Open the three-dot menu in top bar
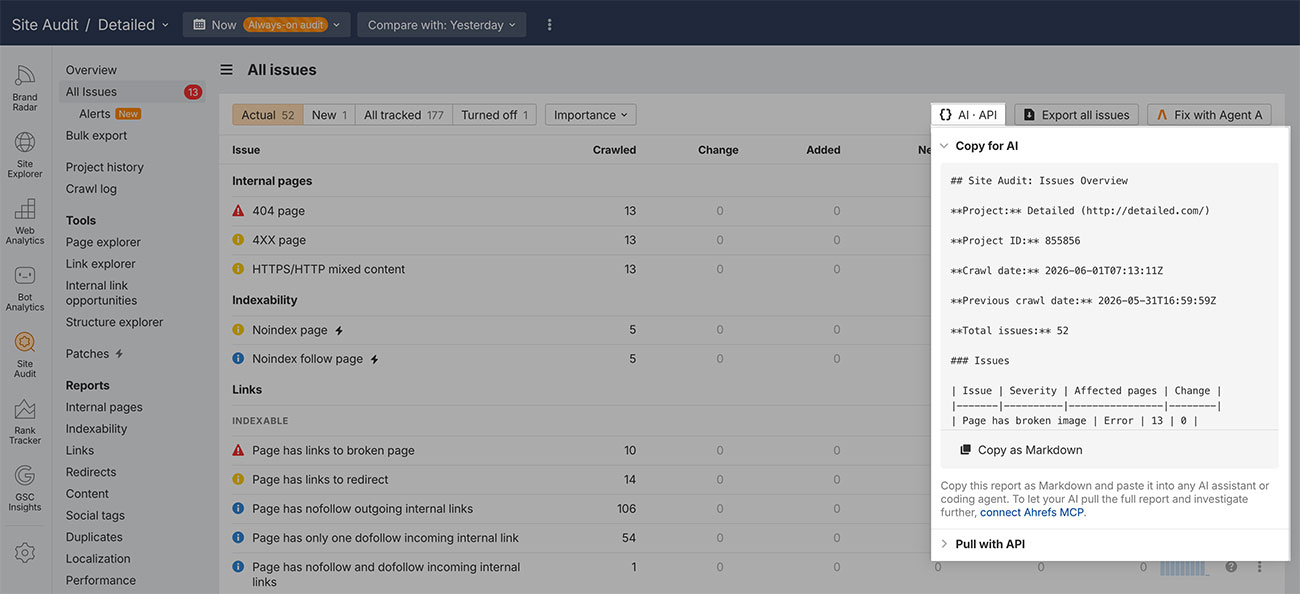This screenshot has height=594, width=1300. [549, 25]
